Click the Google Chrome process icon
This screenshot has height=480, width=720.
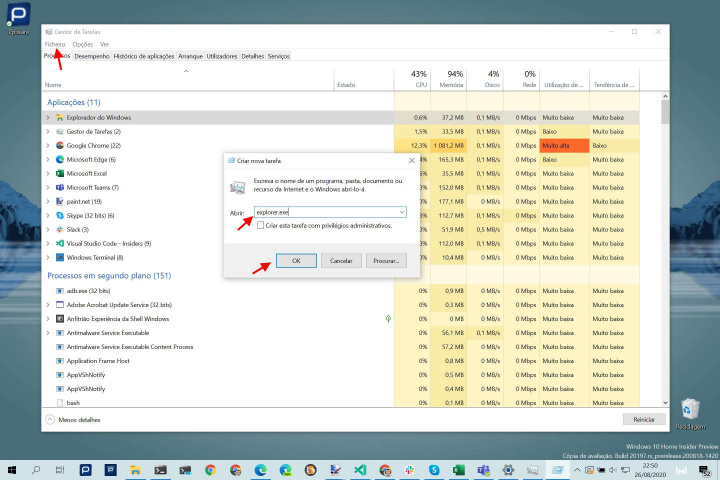point(59,145)
